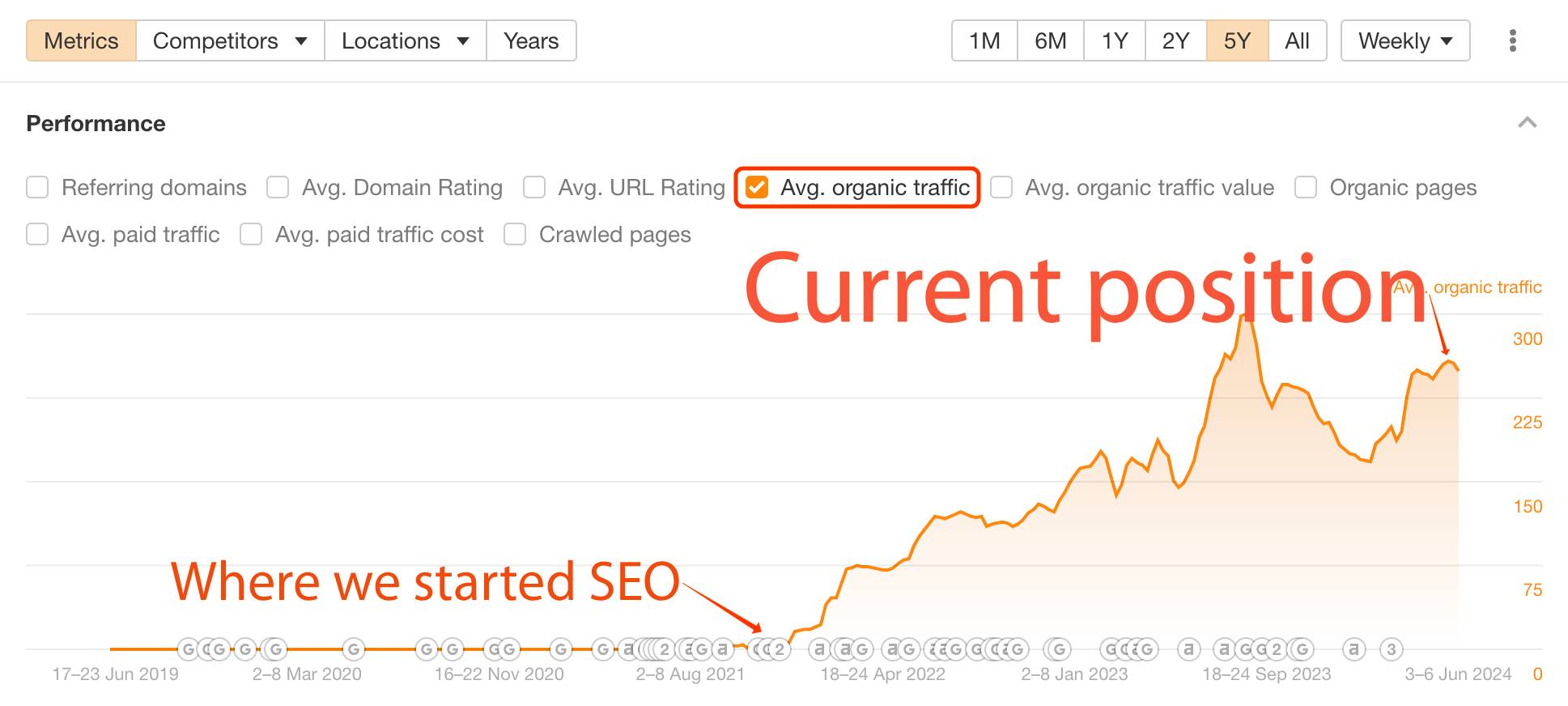Screen dimensions: 1568x706
Task: Select the 1Y time range
Action: pos(1114,40)
